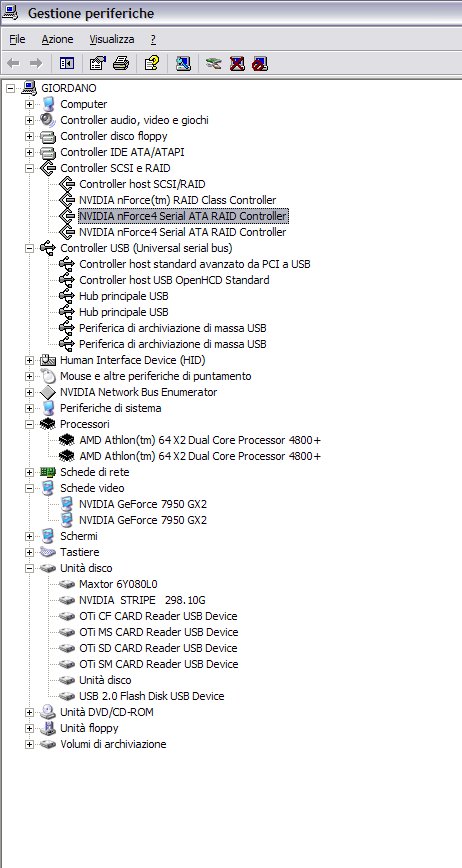The width and height of the screenshot is (462, 868).
Task: Click the Disable device toolbar icon
Action: (259, 64)
